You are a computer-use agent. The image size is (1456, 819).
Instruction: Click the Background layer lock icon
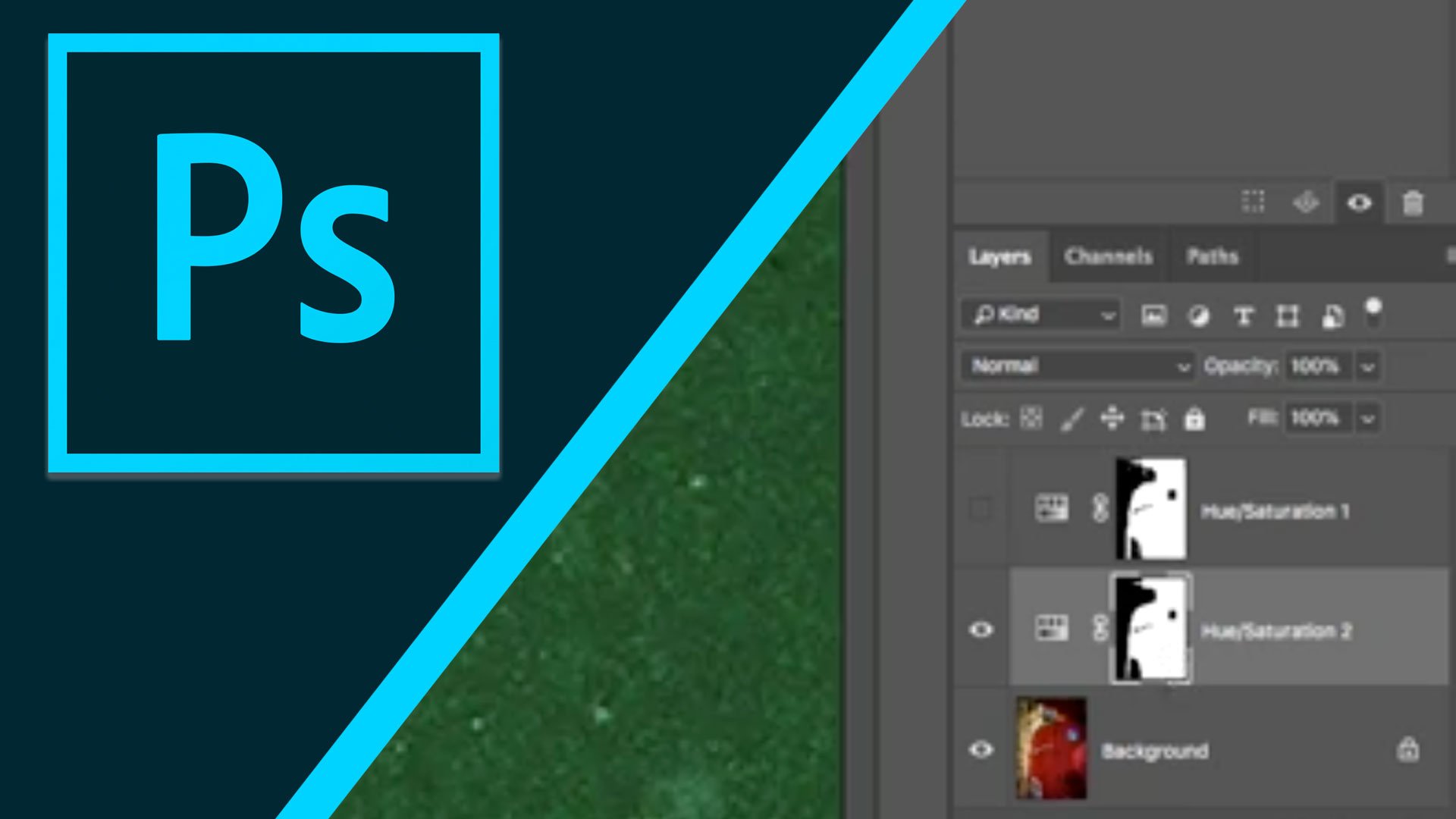1407,748
